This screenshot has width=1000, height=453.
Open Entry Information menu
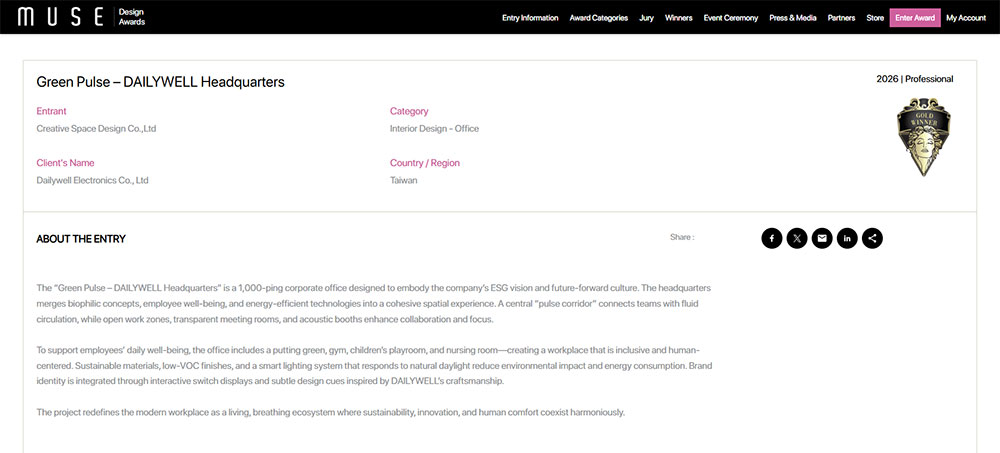(530, 18)
